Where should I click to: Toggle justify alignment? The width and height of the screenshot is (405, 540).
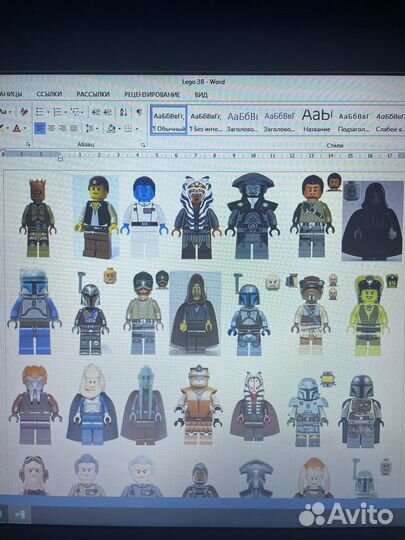[x=74, y=128]
